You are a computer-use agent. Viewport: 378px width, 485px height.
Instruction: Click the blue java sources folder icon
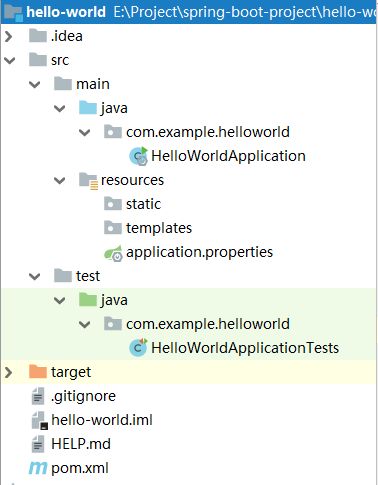(x=88, y=108)
